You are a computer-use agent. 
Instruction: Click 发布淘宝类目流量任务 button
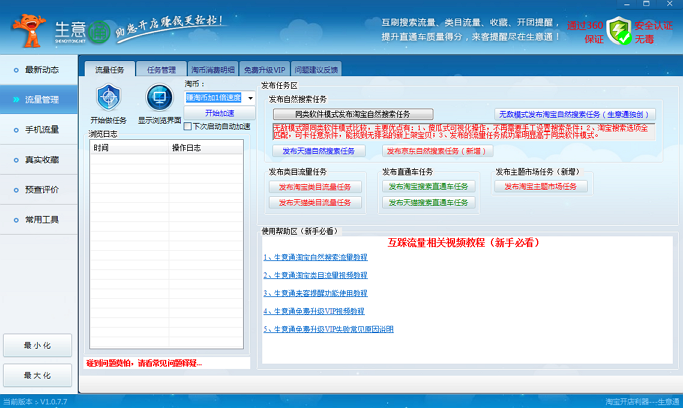(315, 187)
